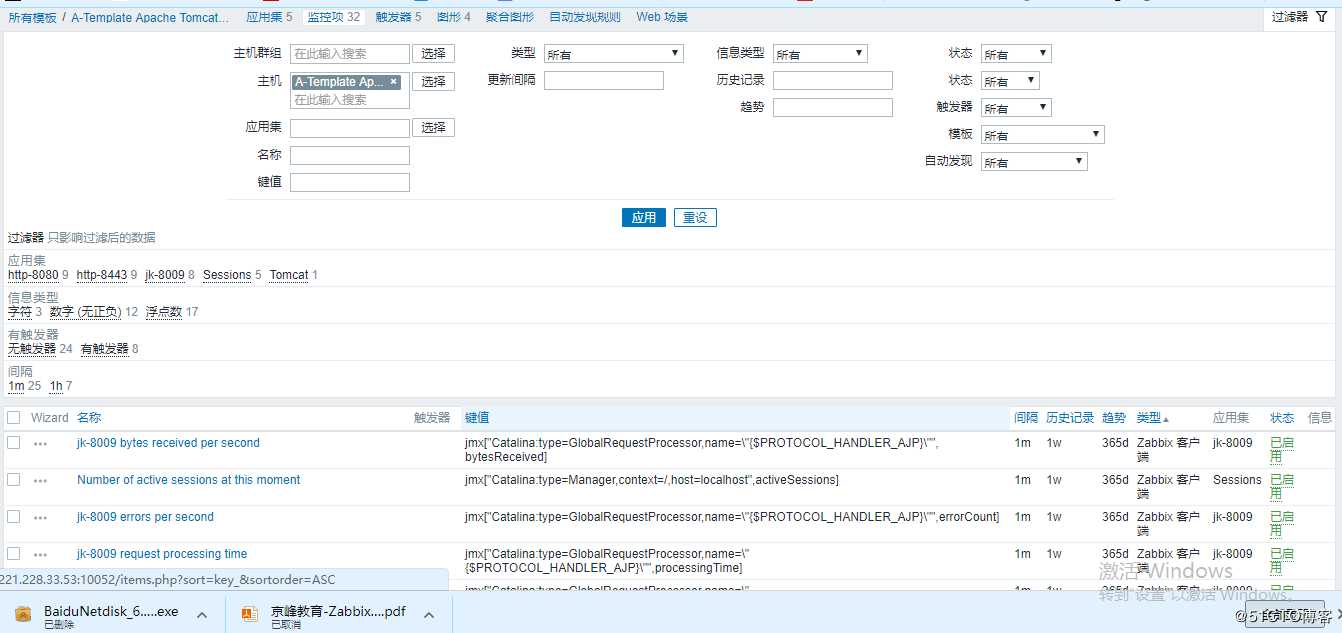Image resolution: width=1342 pixels, height=633 pixels.
Task: Open wizard menu for active sessions row
Action: 40,480
